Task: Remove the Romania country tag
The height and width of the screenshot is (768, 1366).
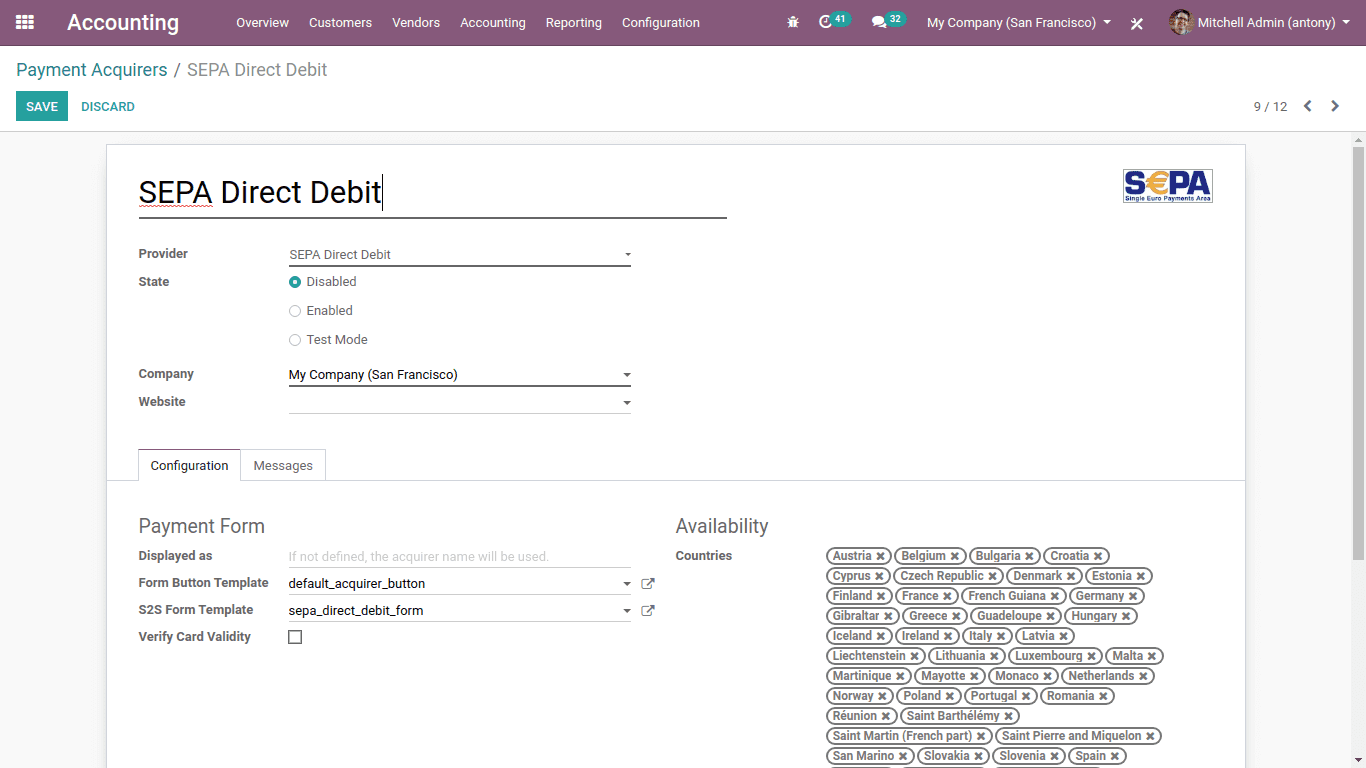Action: (1103, 696)
